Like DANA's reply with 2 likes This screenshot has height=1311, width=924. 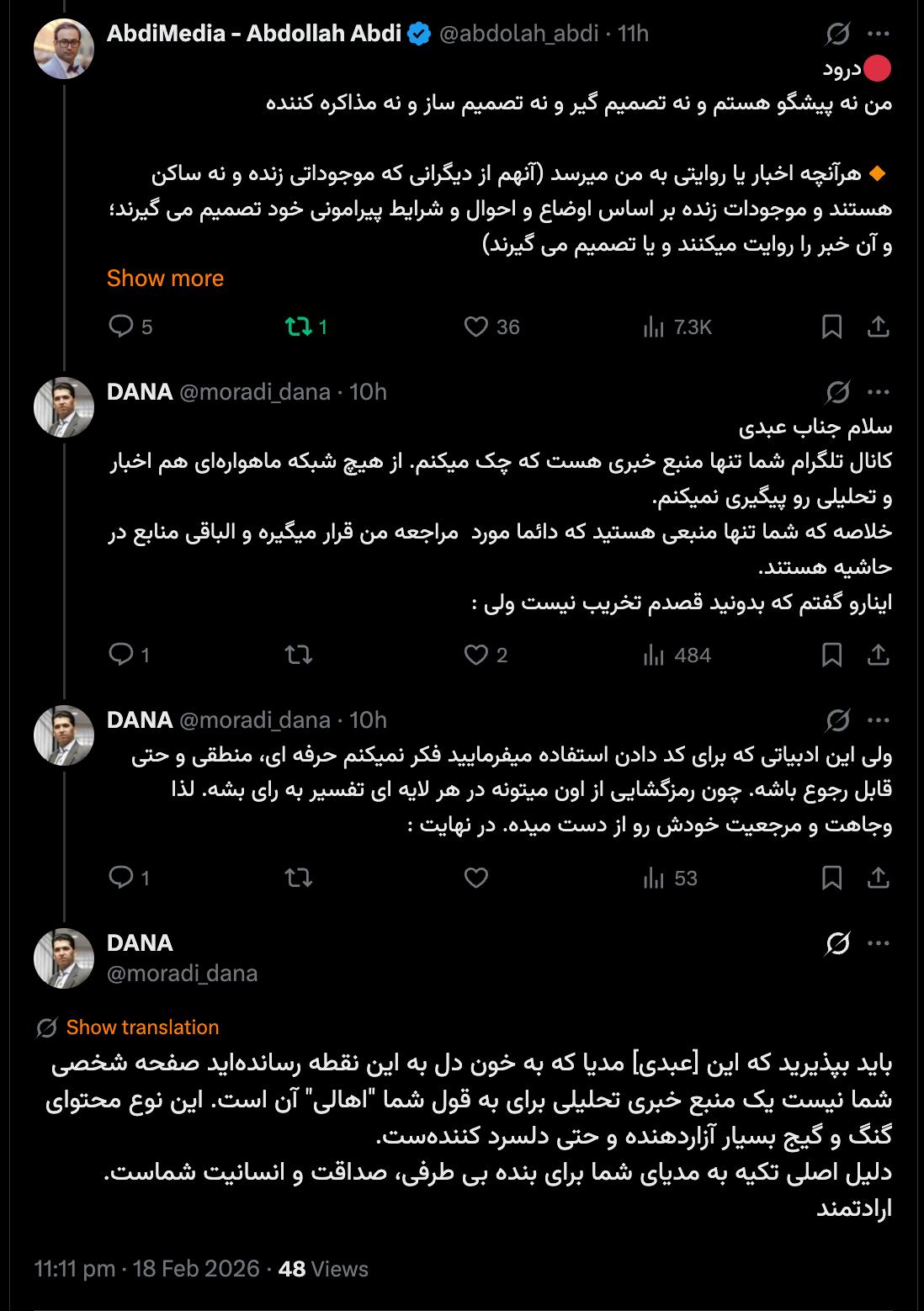pyautogui.click(x=476, y=655)
